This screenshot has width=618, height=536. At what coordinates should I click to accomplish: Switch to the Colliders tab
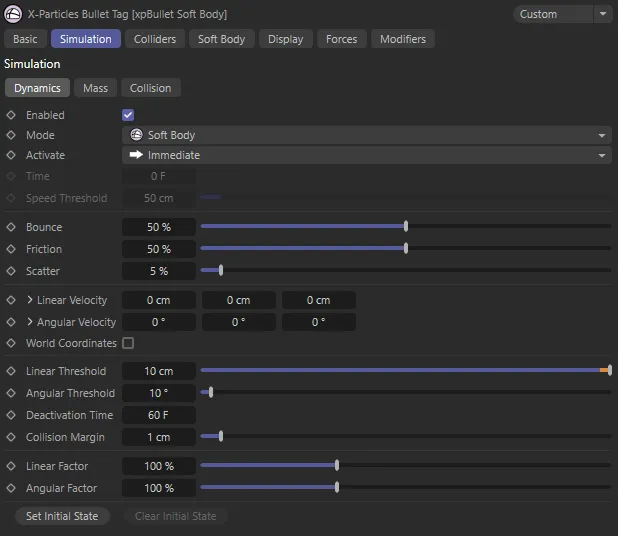pos(155,39)
